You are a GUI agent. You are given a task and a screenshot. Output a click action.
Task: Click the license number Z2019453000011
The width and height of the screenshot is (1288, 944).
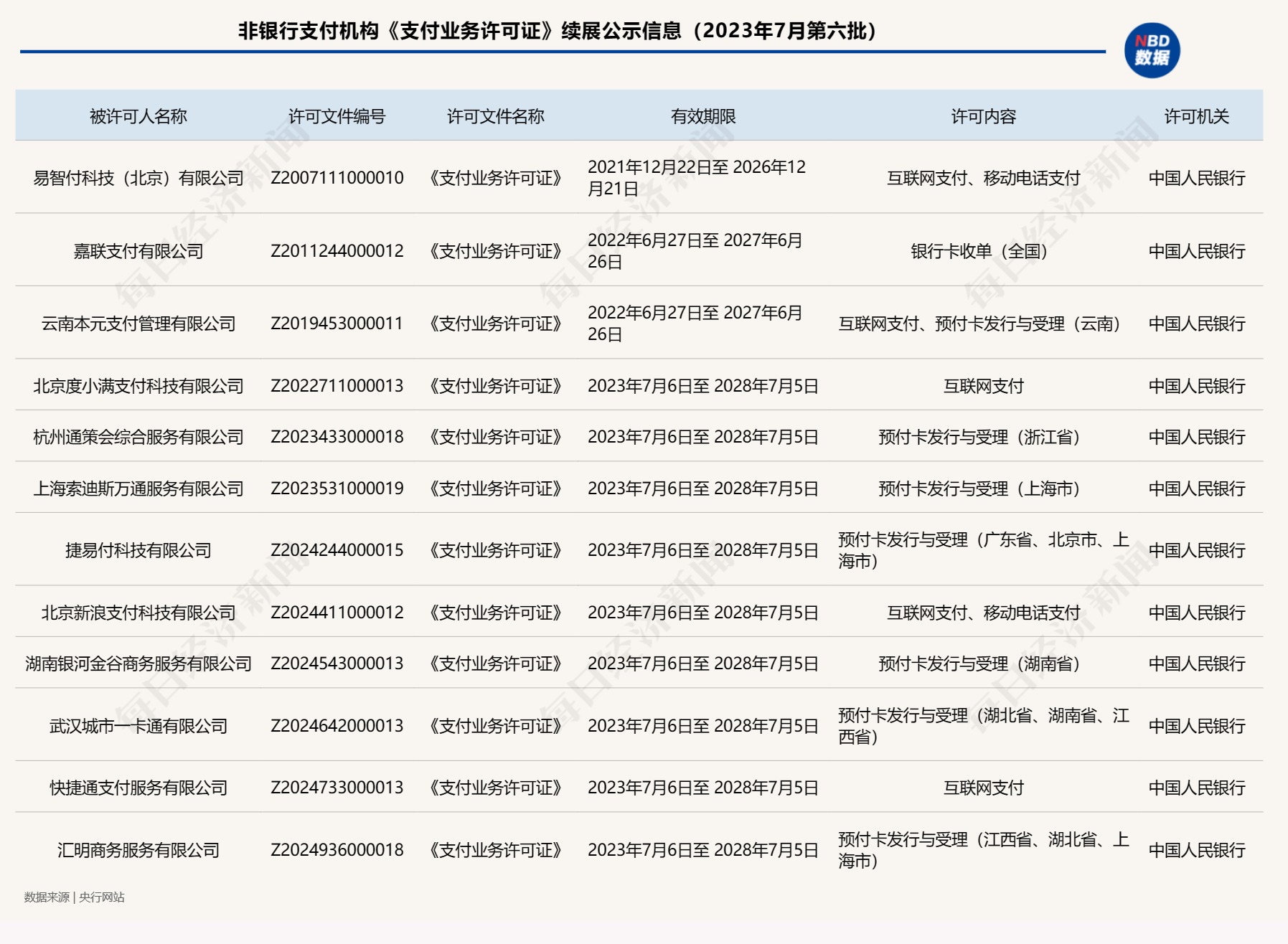tap(337, 324)
